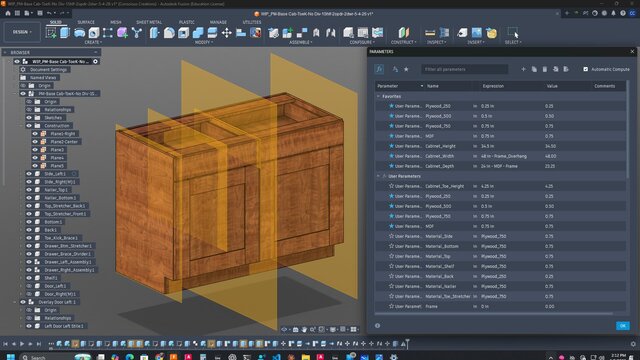Hide the Back:1 component
Image resolution: width=640 pixels, height=360 pixels.
click(x=29, y=230)
